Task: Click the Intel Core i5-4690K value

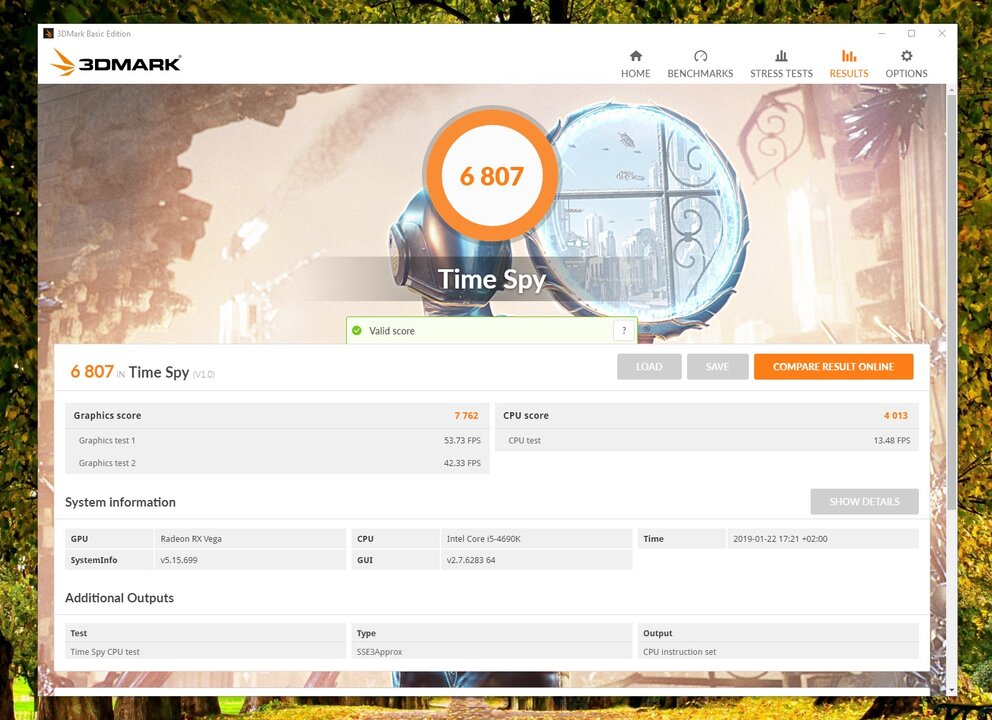Action: pos(483,539)
